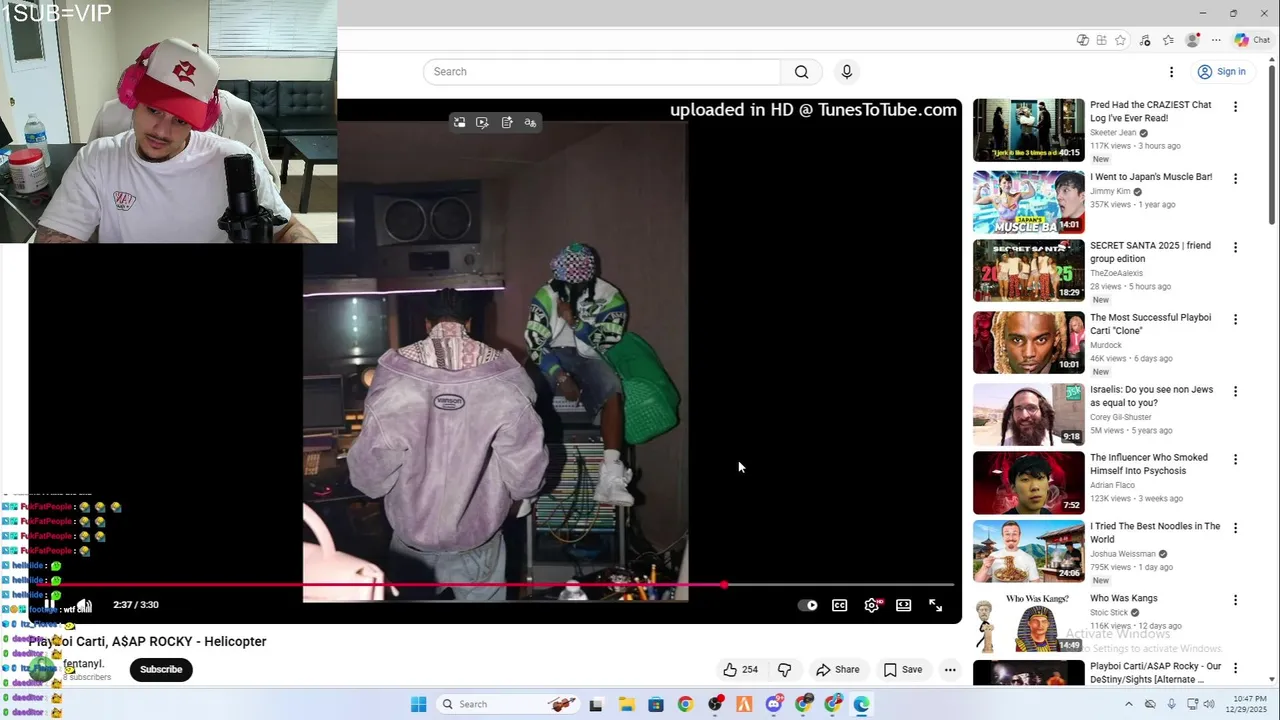Image resolution: width=1280 pixels, height=720 pixels.
Task: Open I Went to Japan's Muscle Bar! video
Action: [1151, 177]
